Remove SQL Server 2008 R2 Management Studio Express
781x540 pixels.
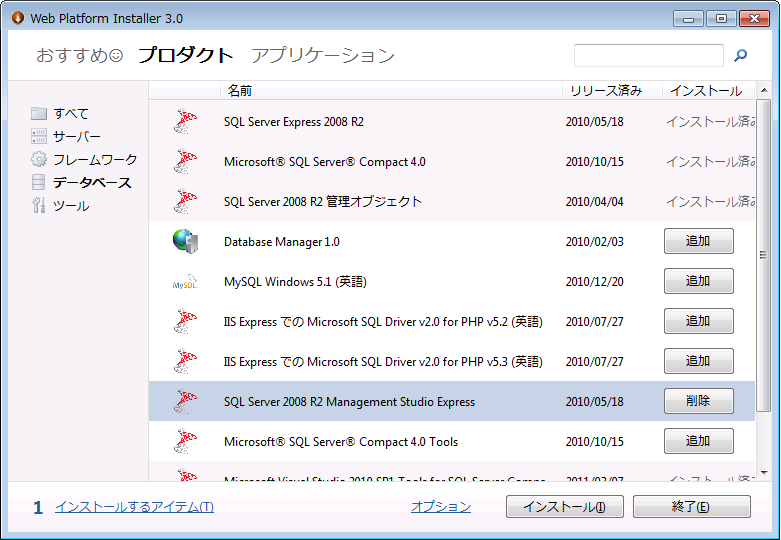point(698,401)
